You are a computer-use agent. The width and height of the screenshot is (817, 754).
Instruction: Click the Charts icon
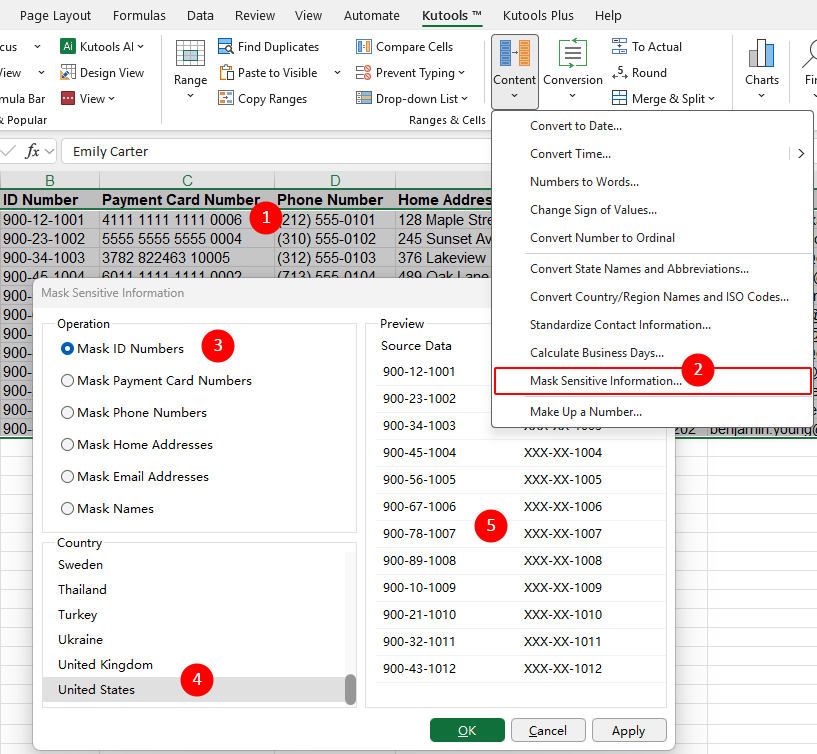pyautogui.click(x=761, y=53)
